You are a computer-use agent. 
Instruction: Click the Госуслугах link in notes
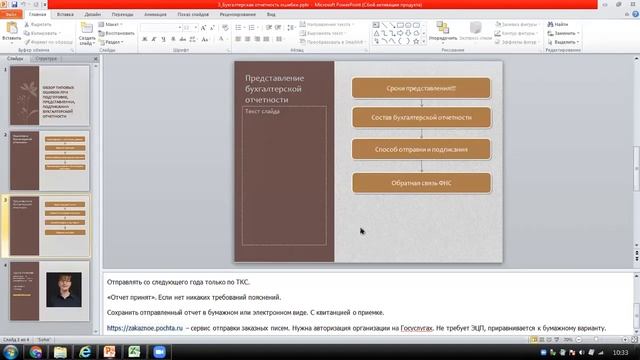tap(416, 328)
